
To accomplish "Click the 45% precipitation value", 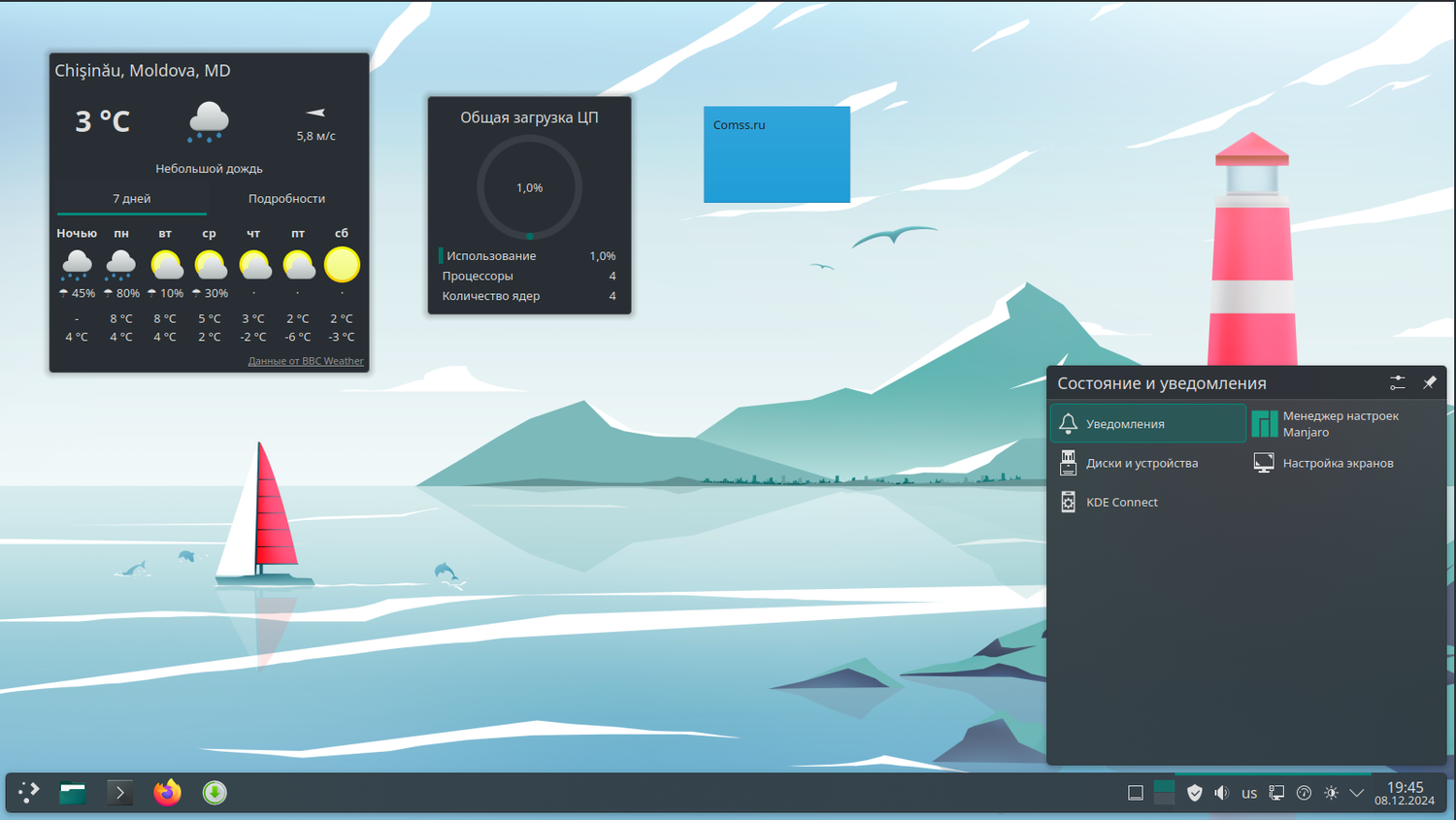I will [x=83, y=293].
